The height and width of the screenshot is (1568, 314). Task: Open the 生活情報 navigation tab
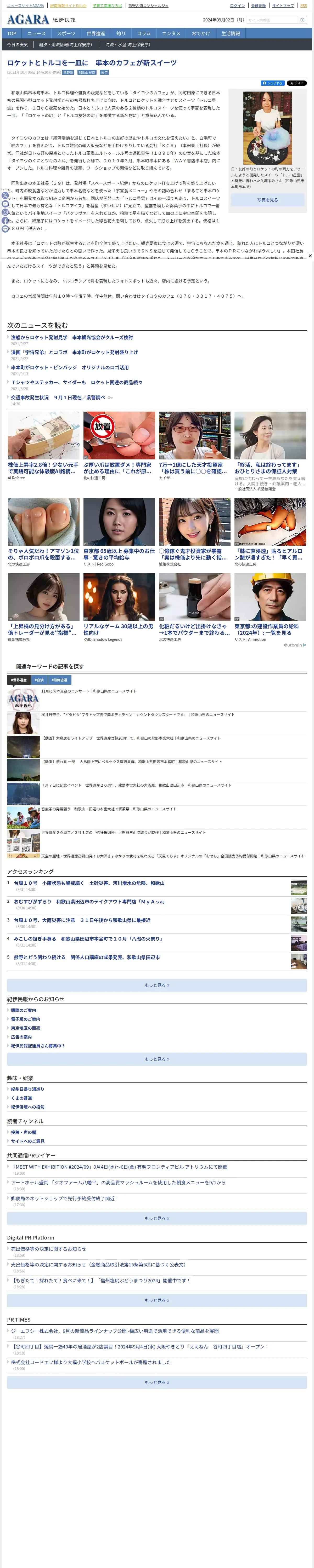click(x=231, y=33)
